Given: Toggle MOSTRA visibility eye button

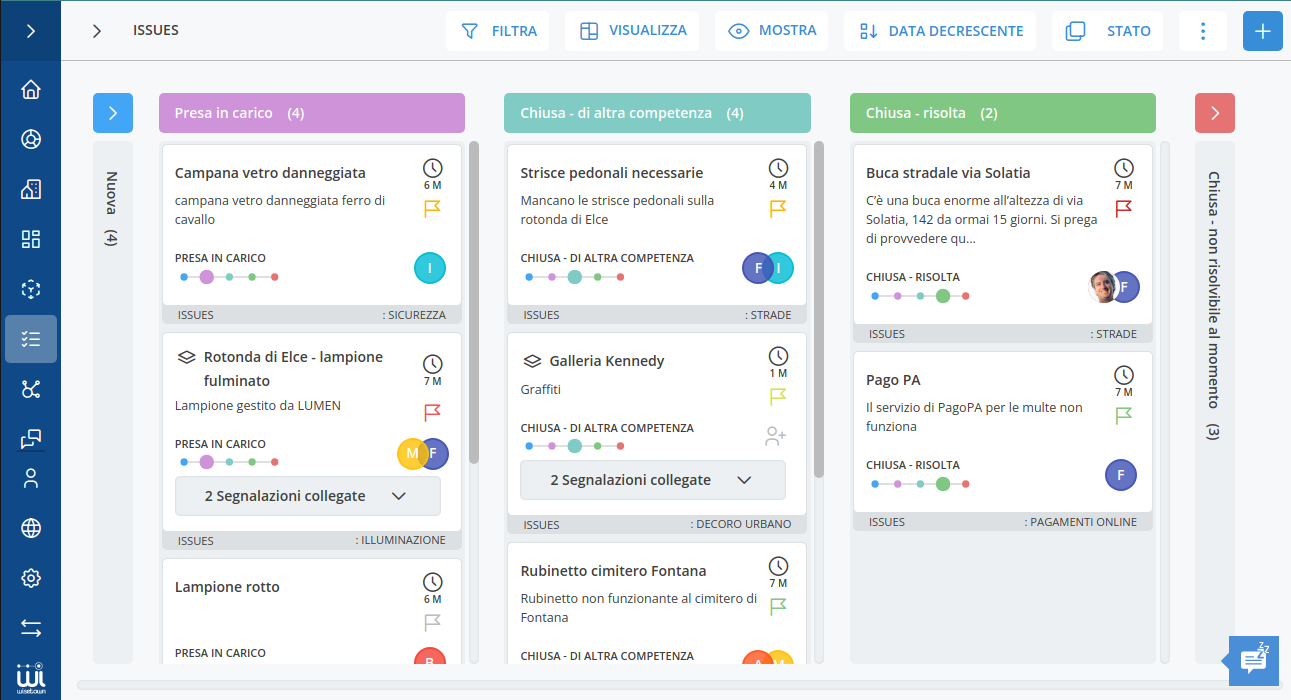Looking at the screenshot, I should [771, 31].
